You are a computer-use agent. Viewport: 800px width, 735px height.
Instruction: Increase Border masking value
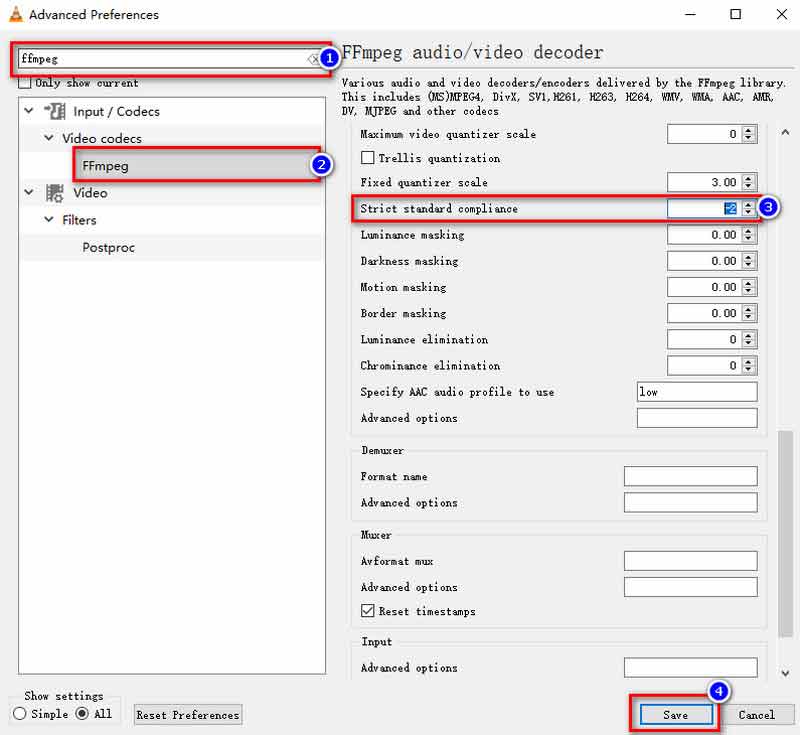coord(748,309)
